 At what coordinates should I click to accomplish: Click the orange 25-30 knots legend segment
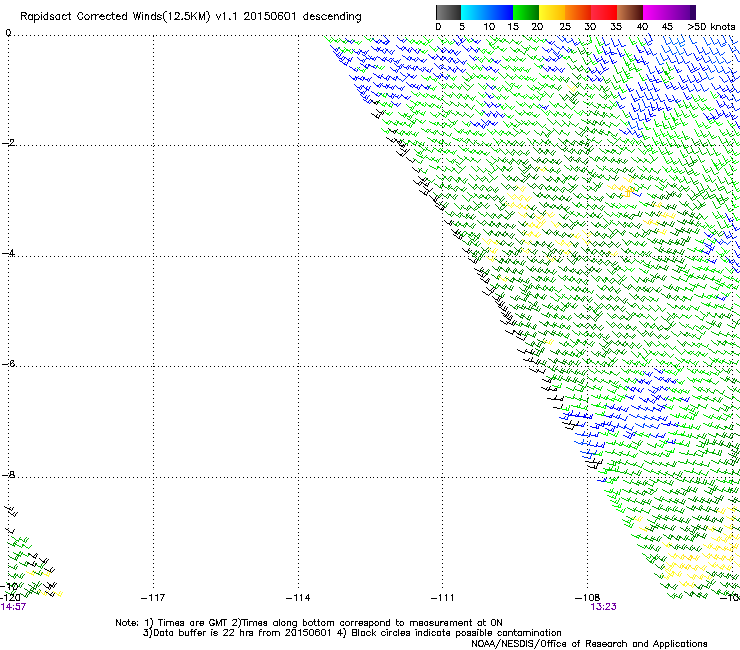coord(578,12)
